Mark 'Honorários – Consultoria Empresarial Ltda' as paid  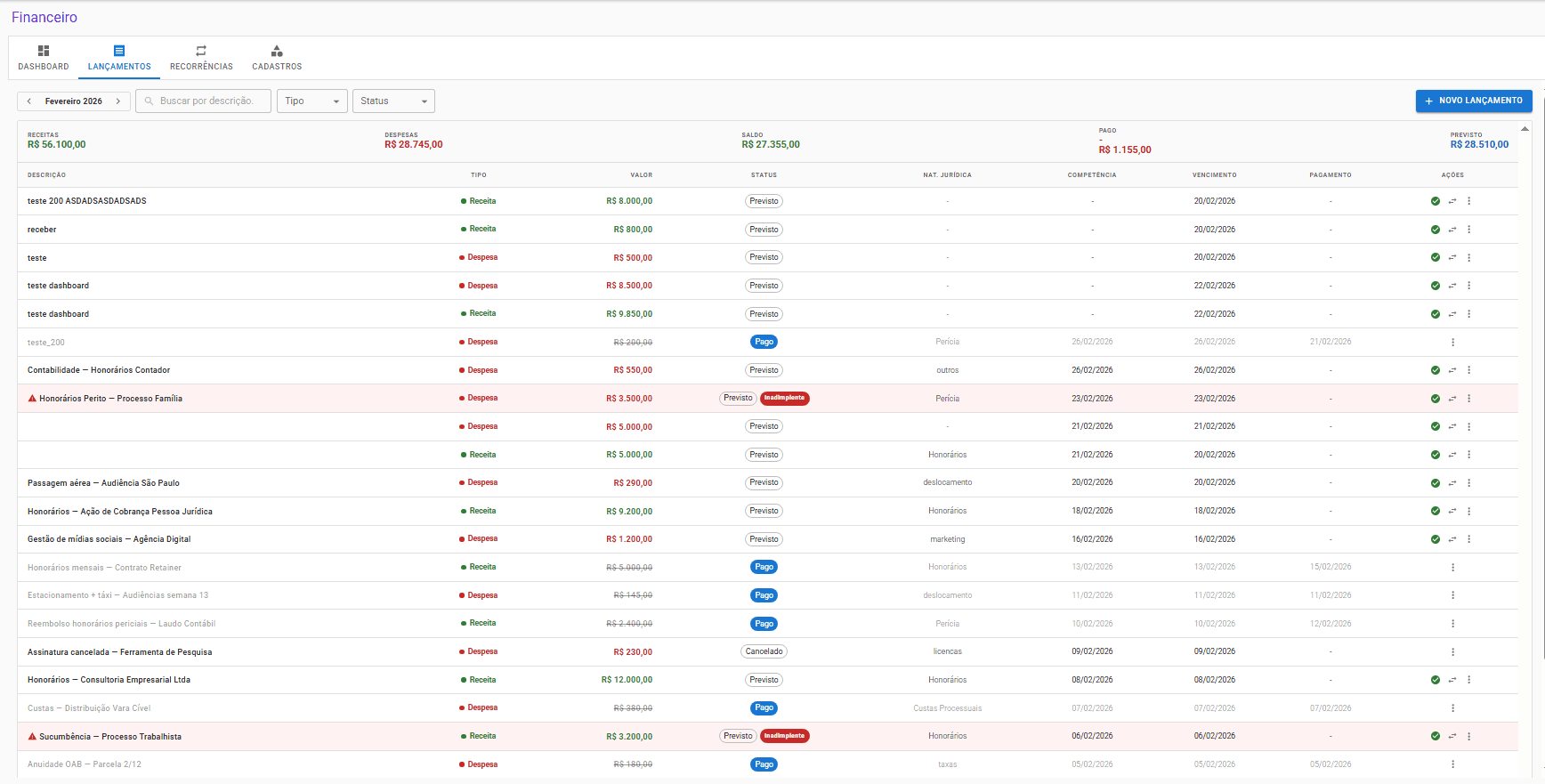1436,680
